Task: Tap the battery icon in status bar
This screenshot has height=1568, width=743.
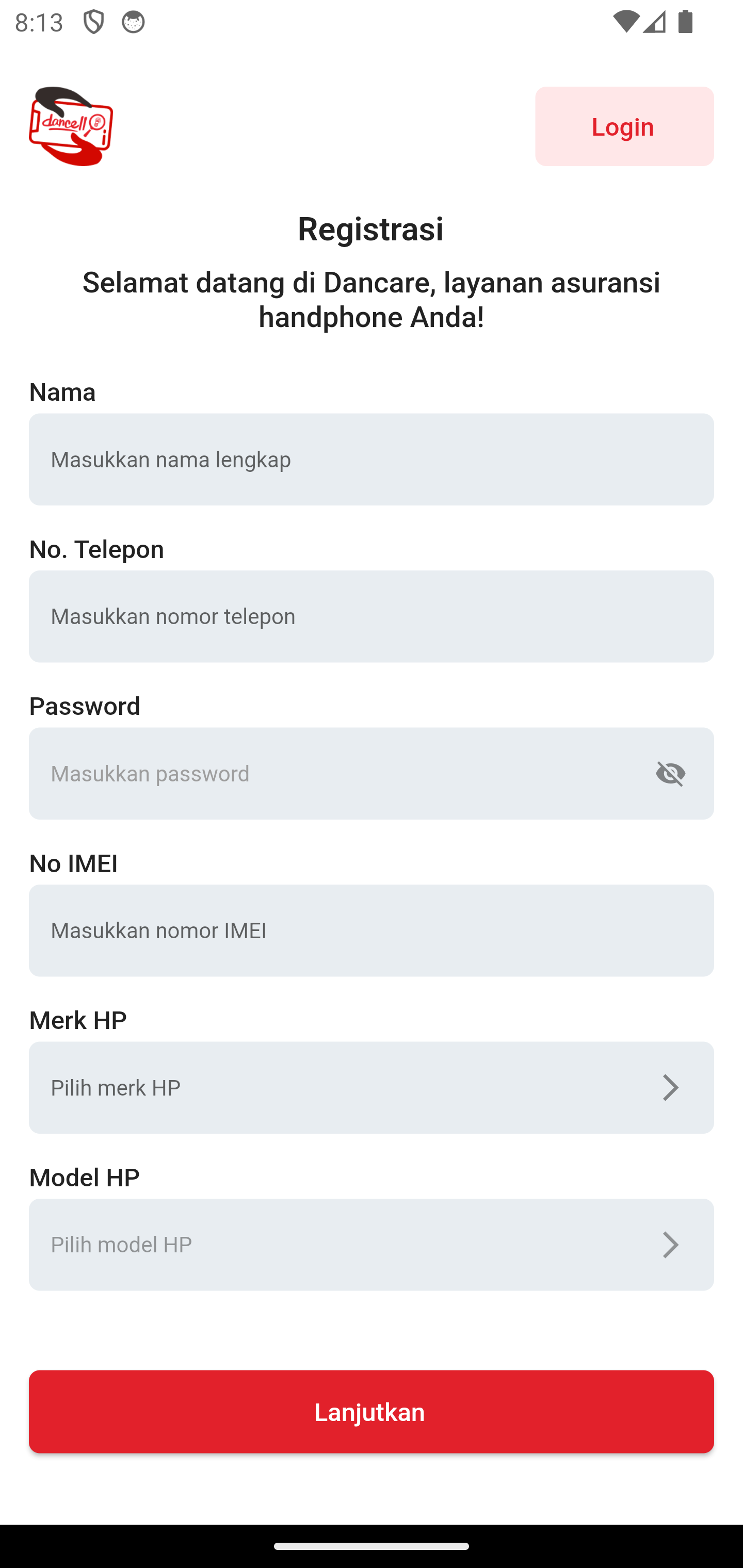Action: (685, 23)
